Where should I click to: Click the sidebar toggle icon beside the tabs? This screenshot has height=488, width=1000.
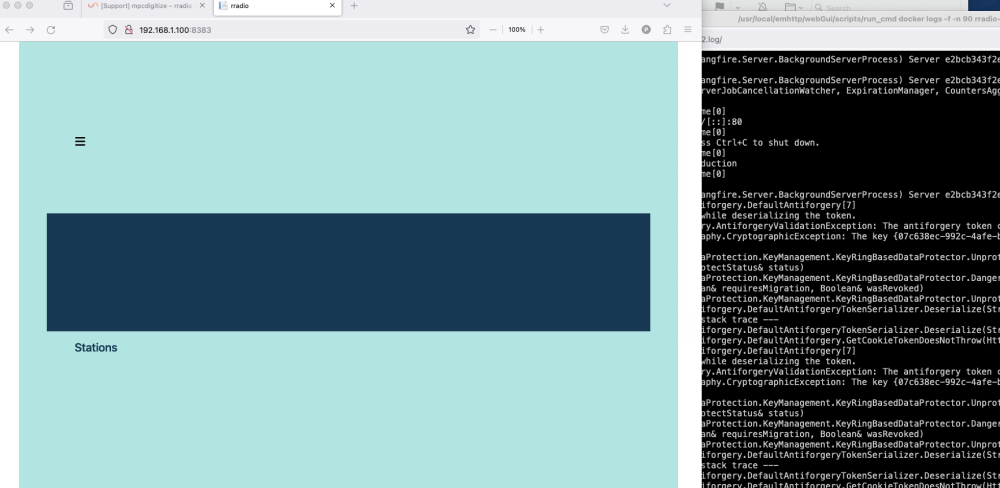(68, 6)
